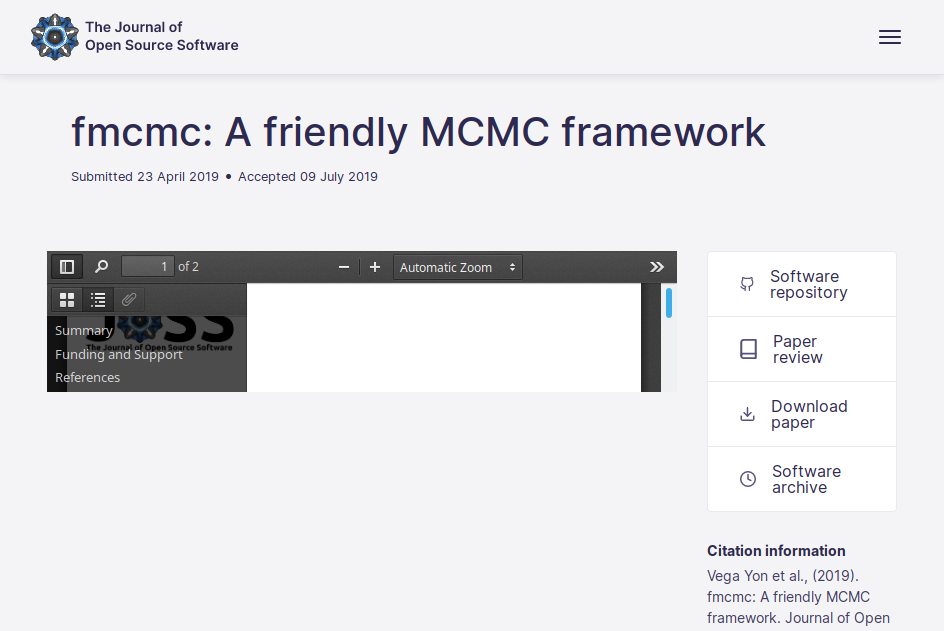Toggle the PDF viewer sidebar
Image resolution: width=944 pixels, height=631 pixels.
[x=67, y=267]
